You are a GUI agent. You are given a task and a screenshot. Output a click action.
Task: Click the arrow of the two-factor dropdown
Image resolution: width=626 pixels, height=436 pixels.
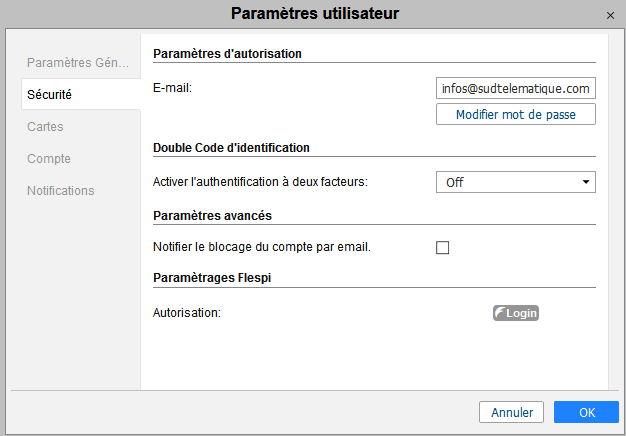pos(584,182)
